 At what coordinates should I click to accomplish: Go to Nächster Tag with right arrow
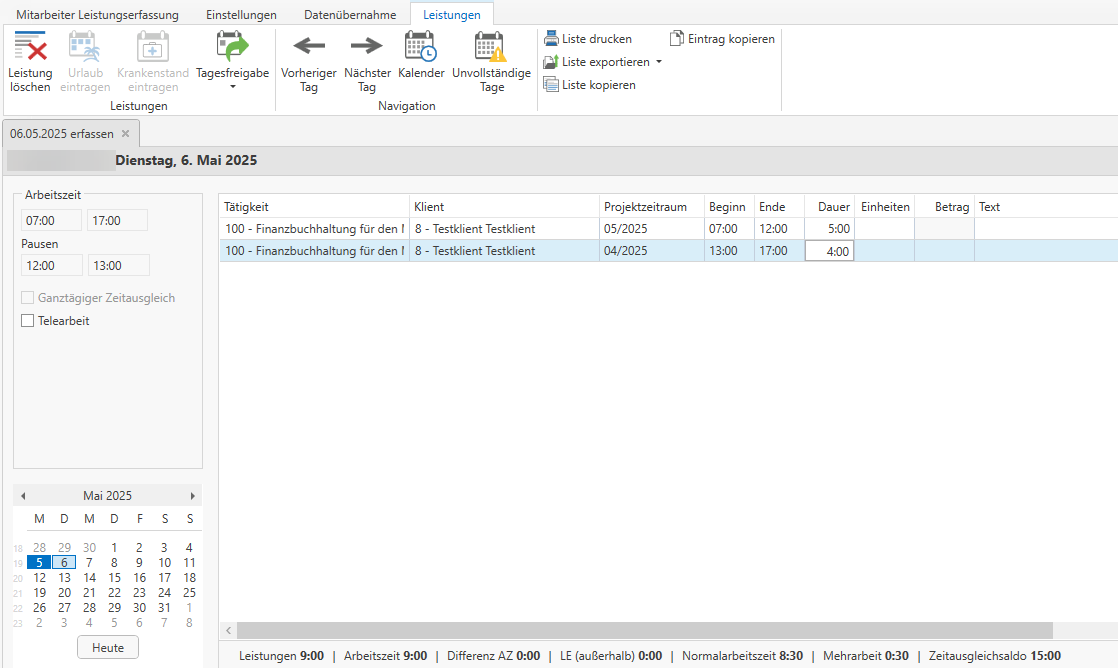[x=367, y=46]
